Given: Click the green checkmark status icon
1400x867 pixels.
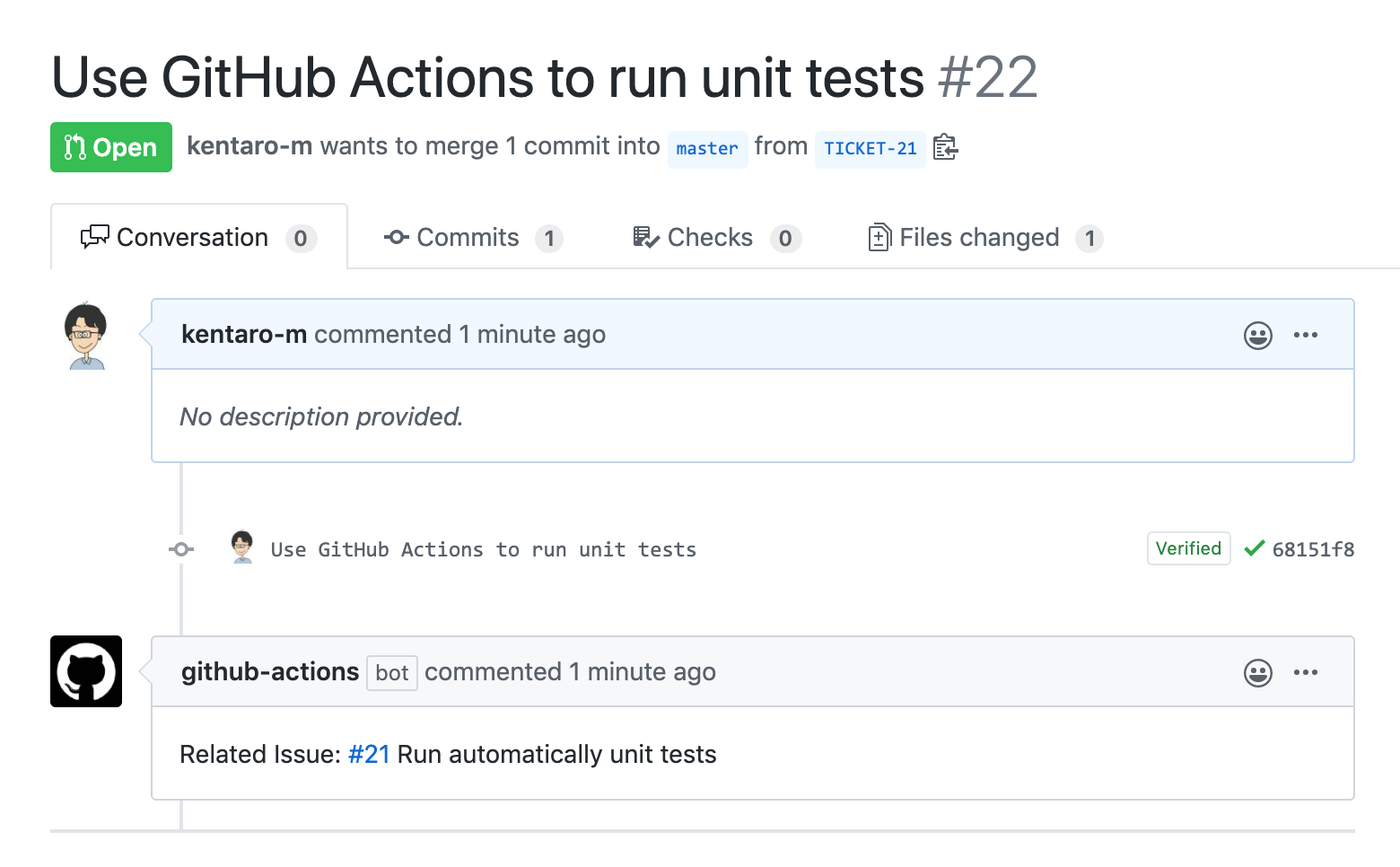Looking at the screenshot, I should coord(1254,548).
